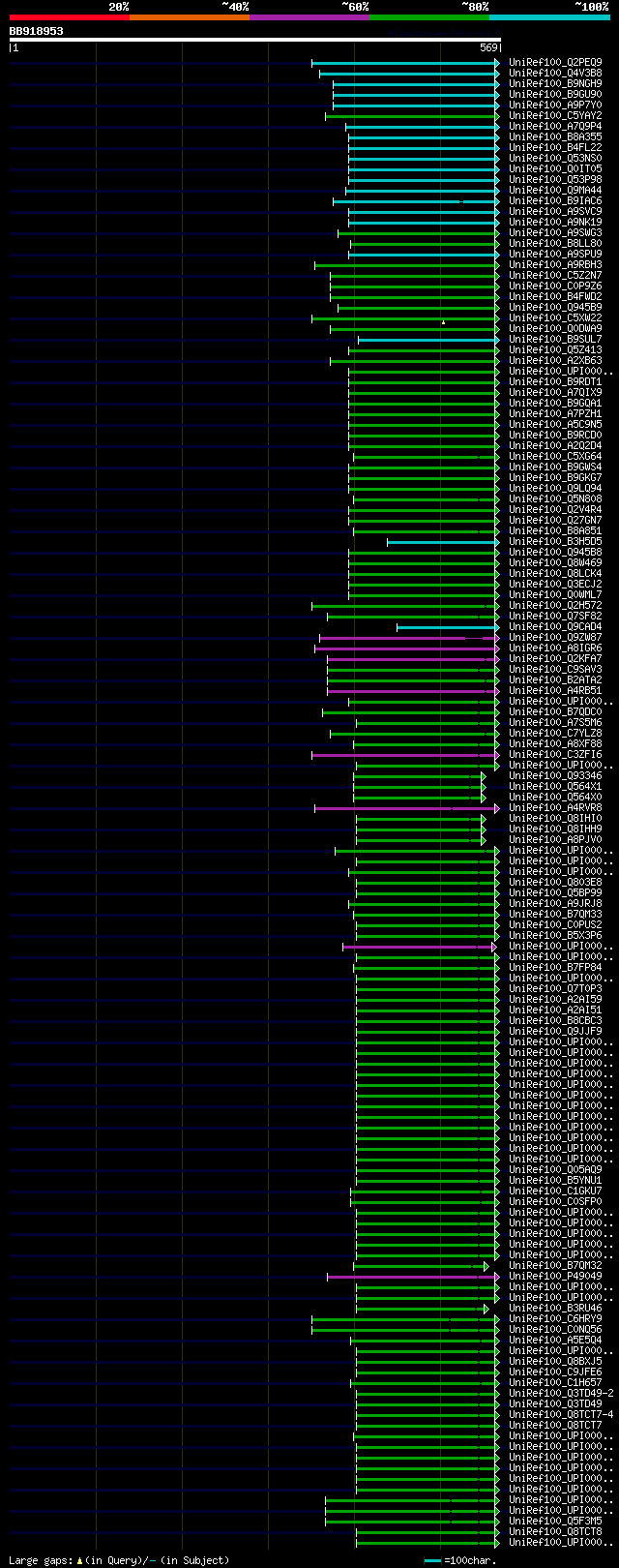This screenshot has width=619, height=1568.
Task: Open the hit UniRef100_B3RU46
Action: 555,1308
